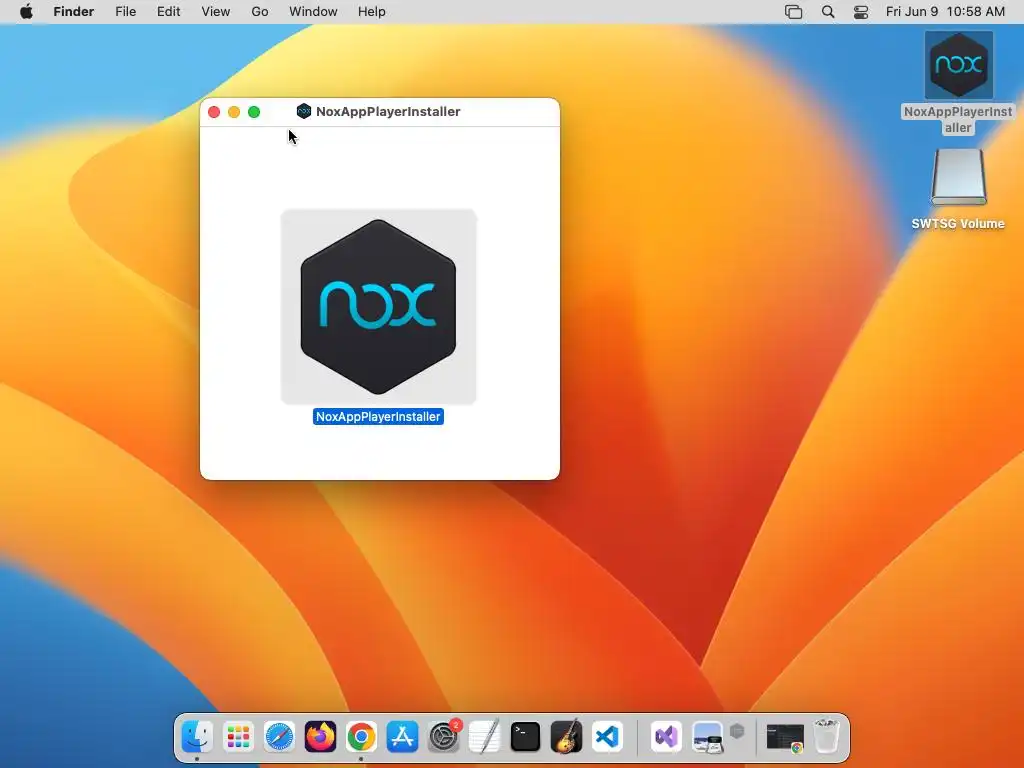Image resolution: width=1024 pixels, height=768 pixels.
Task: Launch purple Visual Studio from the Dock
Action: point(666,737)
